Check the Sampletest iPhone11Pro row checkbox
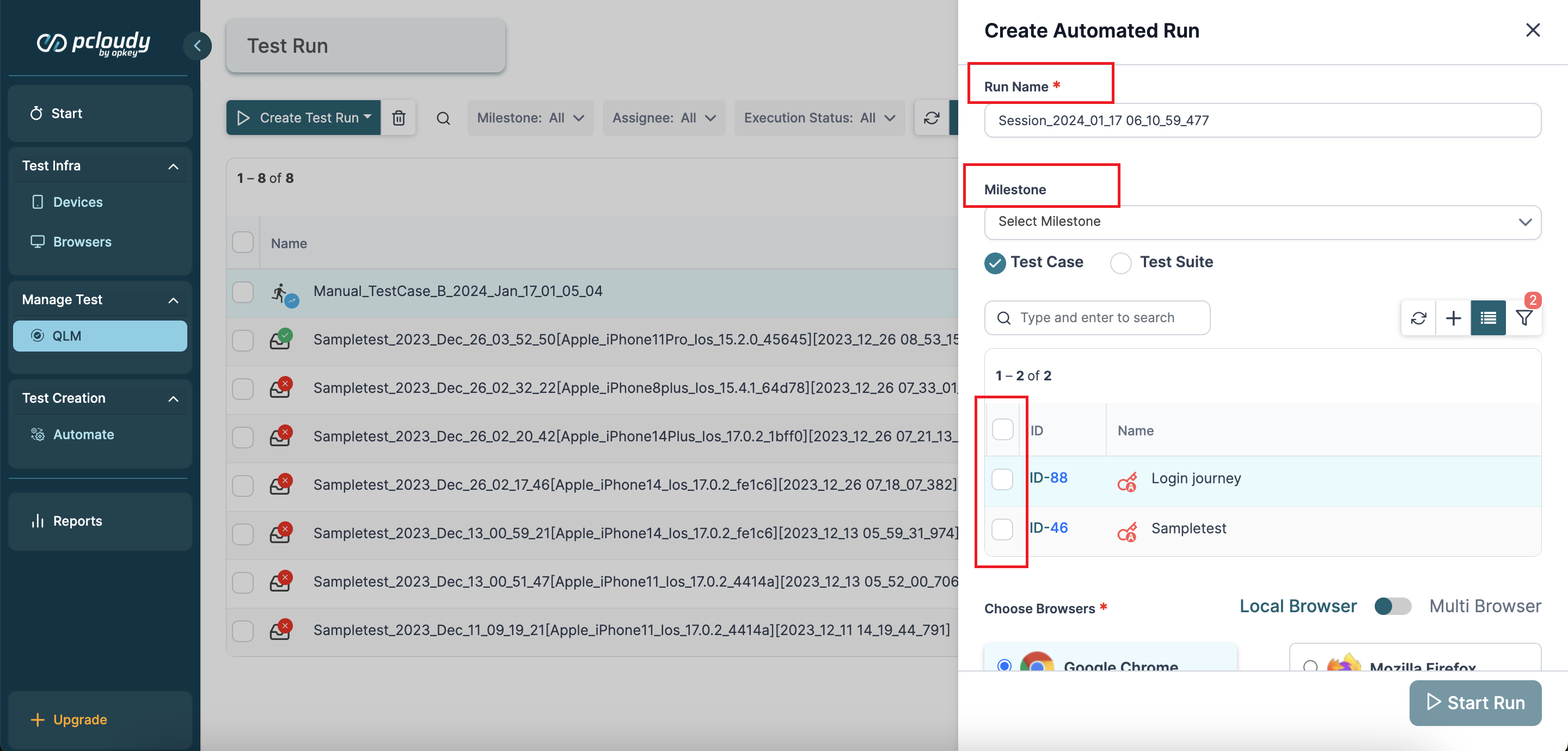This screenshot has height=751, width=1568. [x=243, y=340]
